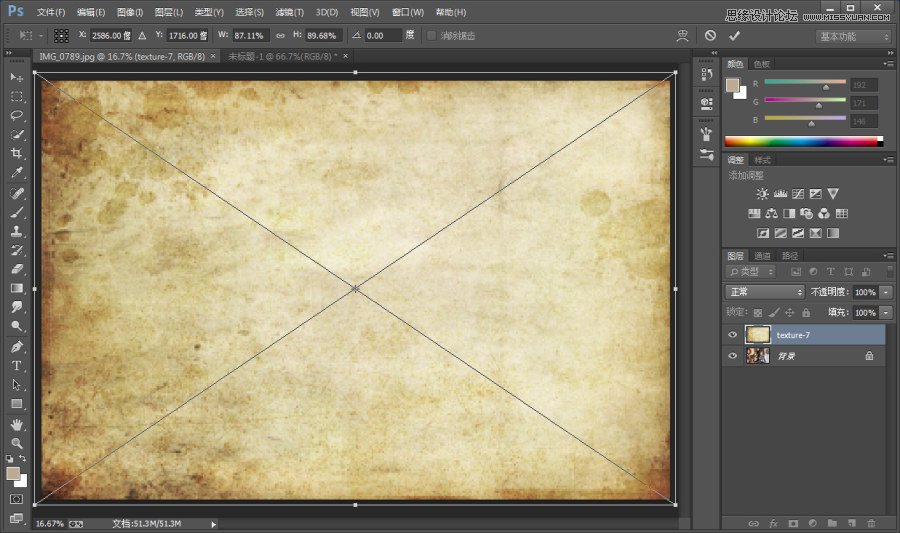The image size is (900, 533).
Task: Select the Zoom tool in toolbar
Action: (16, 443)
